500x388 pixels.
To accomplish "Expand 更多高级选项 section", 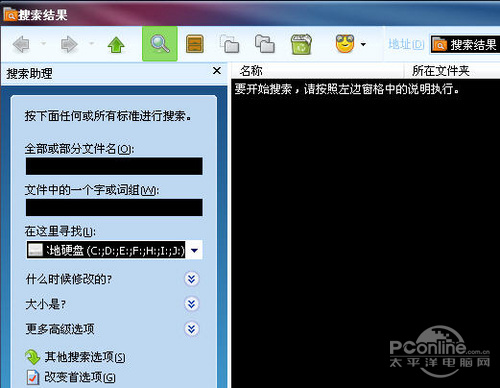I will click(x=192, y=329).
